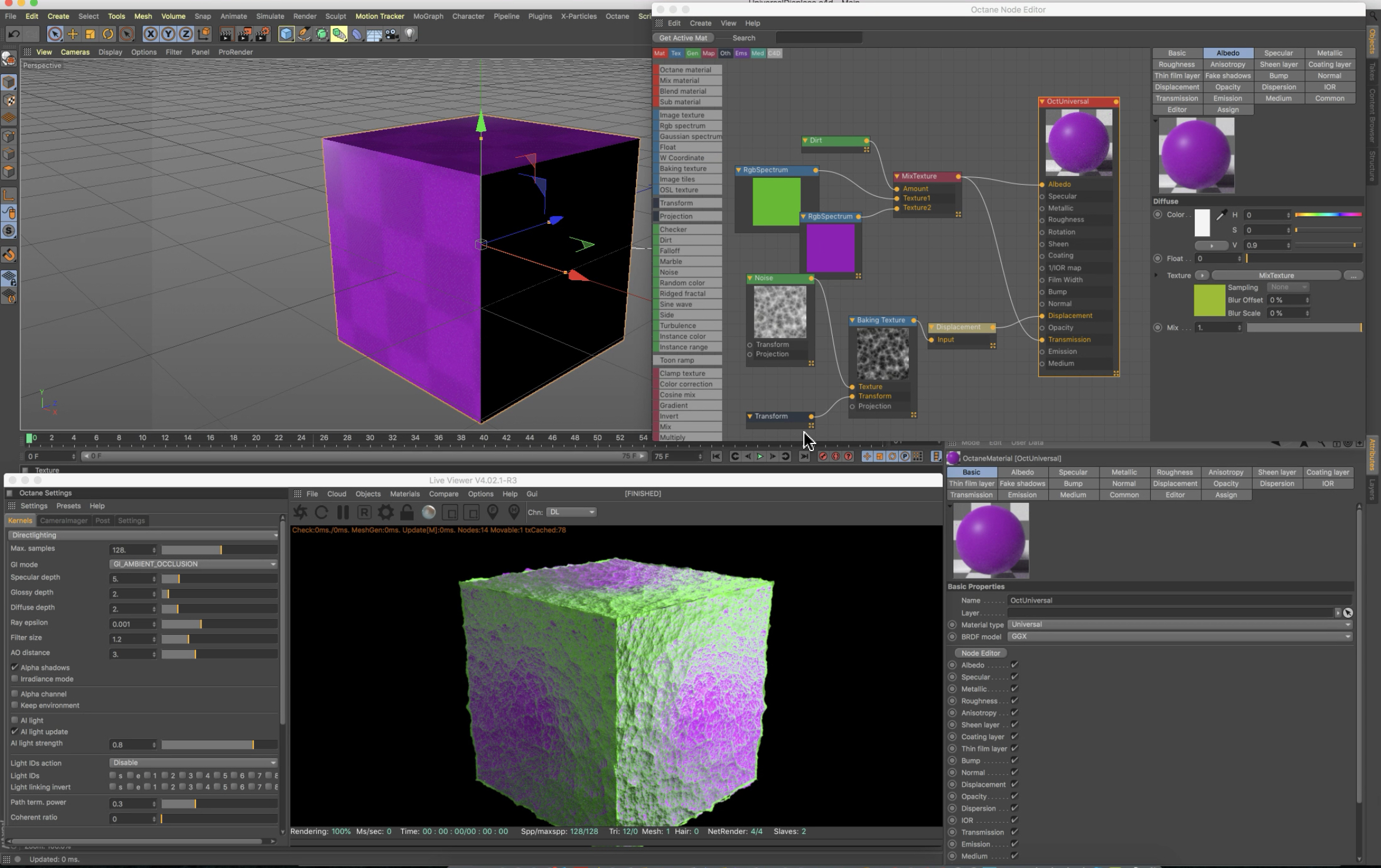This screenshot has width=1381, height=868.
Task: Open the GI mode dropdown
Action: click(193, 564)
